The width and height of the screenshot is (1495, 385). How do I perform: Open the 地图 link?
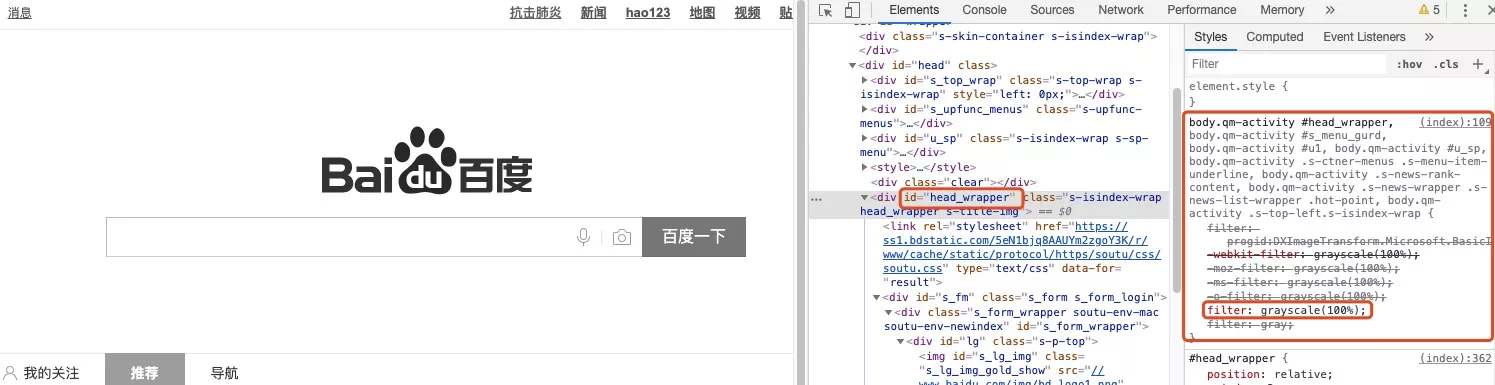pyautogui.click(x=703, y=13)
